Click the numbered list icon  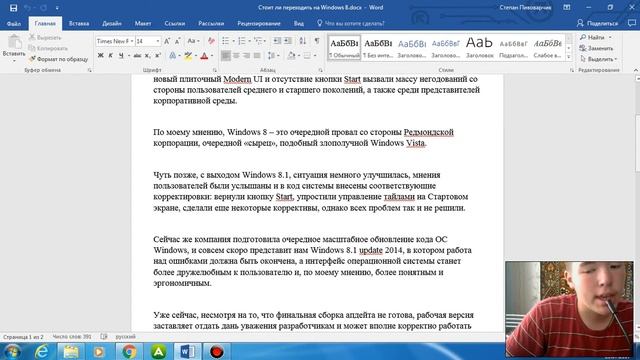(242, 41)
